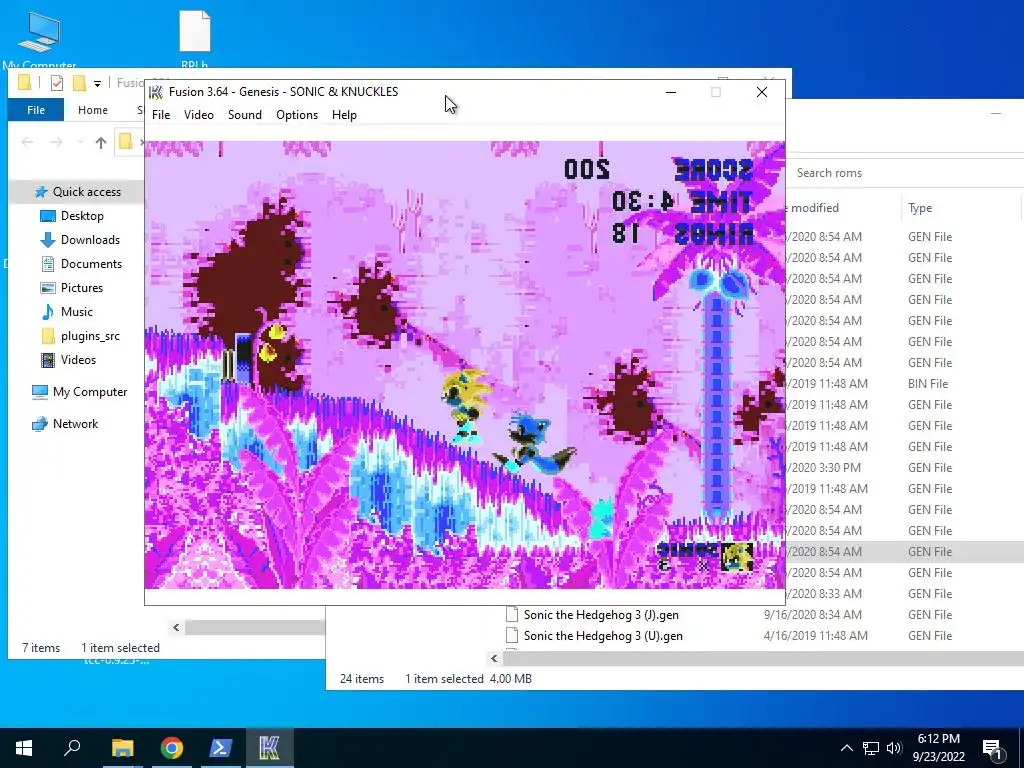1024x768 pixels.
Task: Open Pictures in the navigation pane
Action: click(x=82, y=288)
